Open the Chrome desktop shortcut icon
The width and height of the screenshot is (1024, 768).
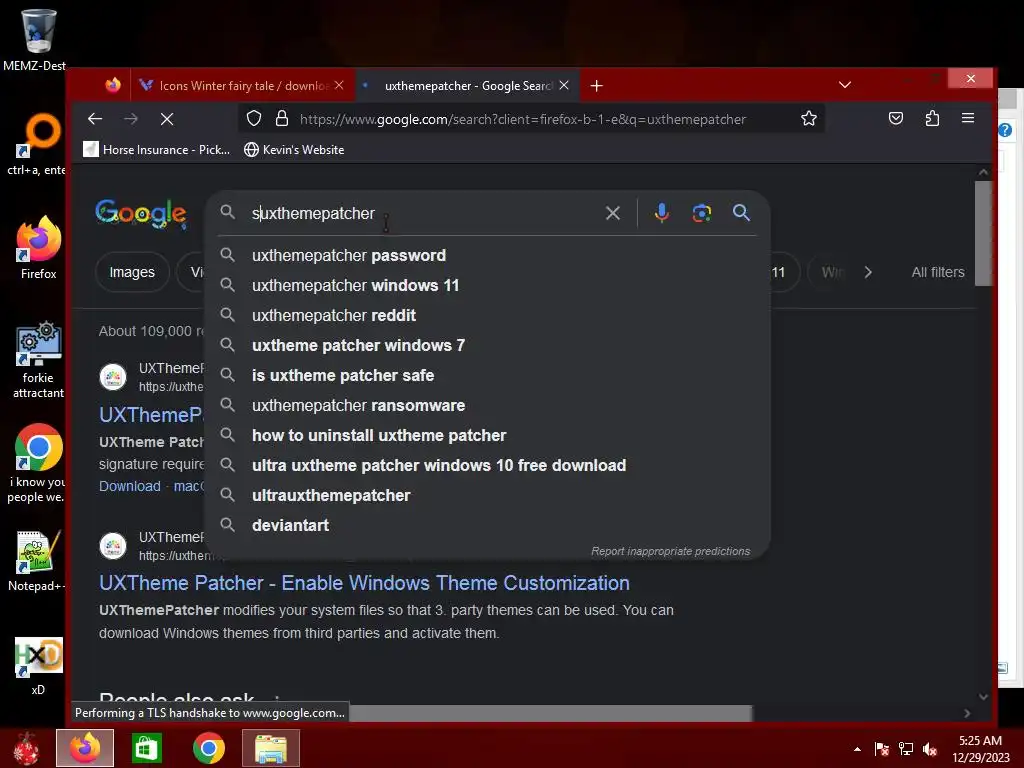[38, 447]
